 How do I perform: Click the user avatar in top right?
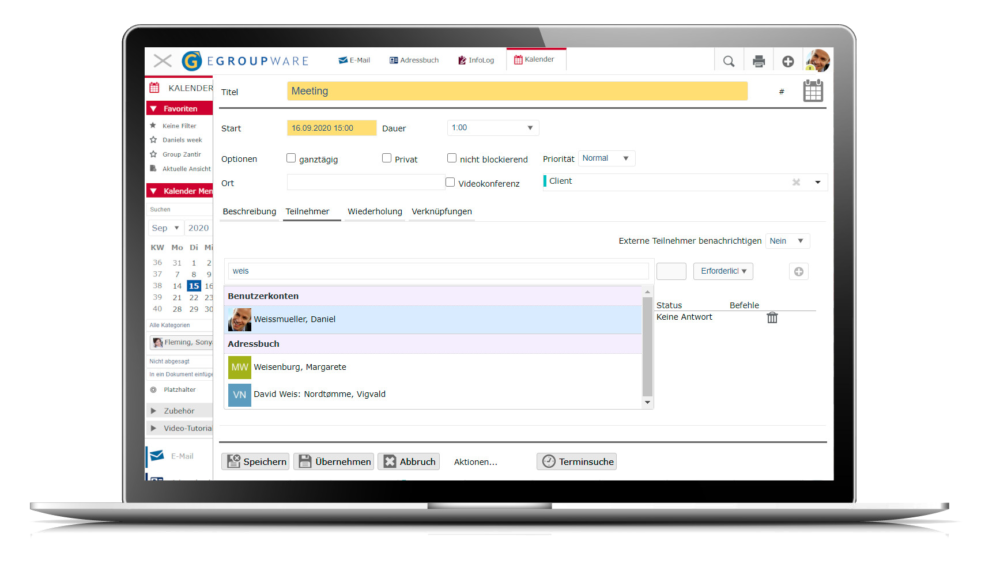(818, 61)
